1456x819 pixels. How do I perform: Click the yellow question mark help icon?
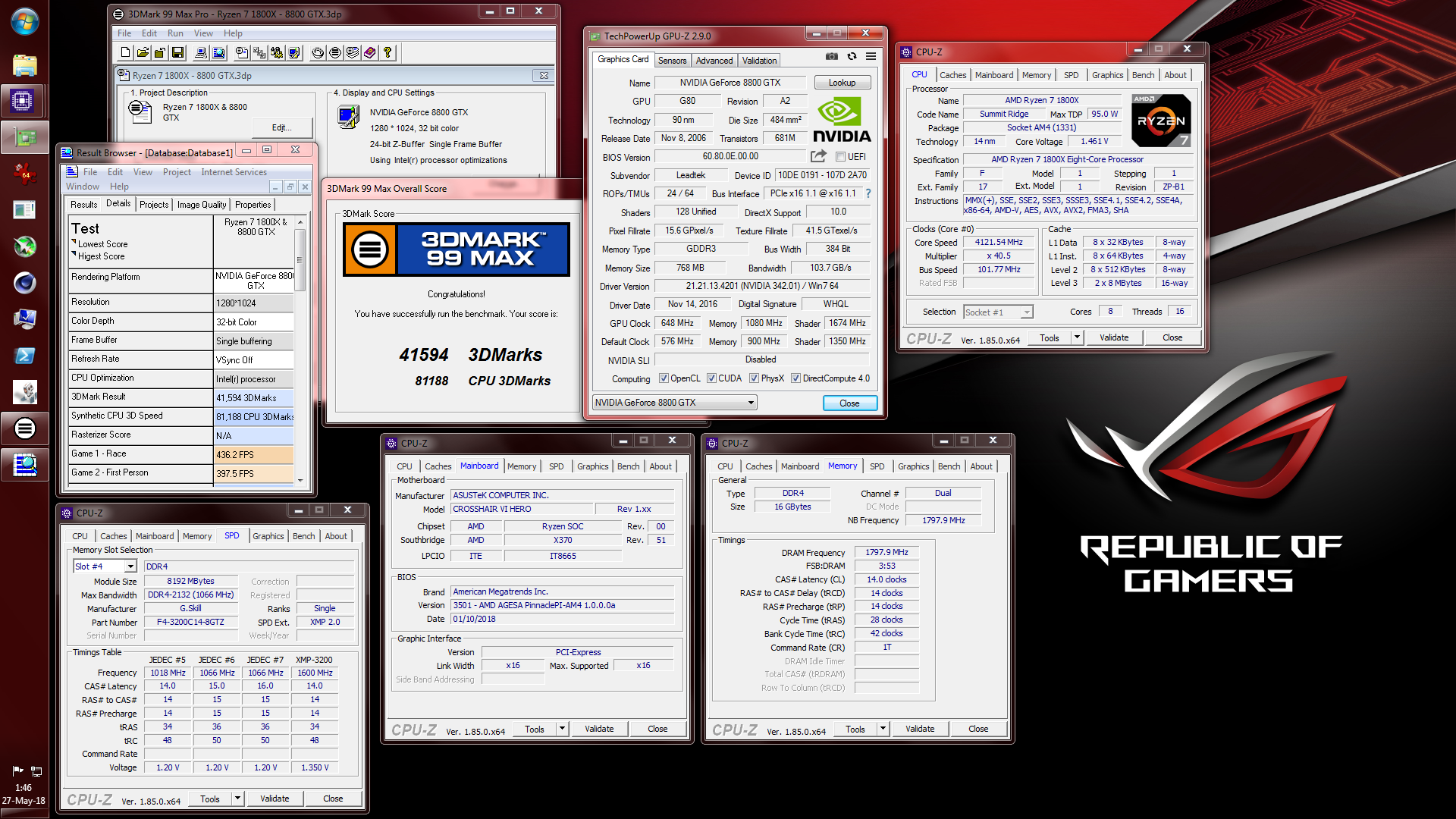click(x=388, y=52)
